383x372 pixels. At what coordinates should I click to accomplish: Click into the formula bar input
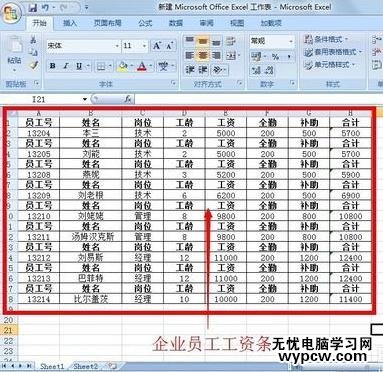click(259, 99)
